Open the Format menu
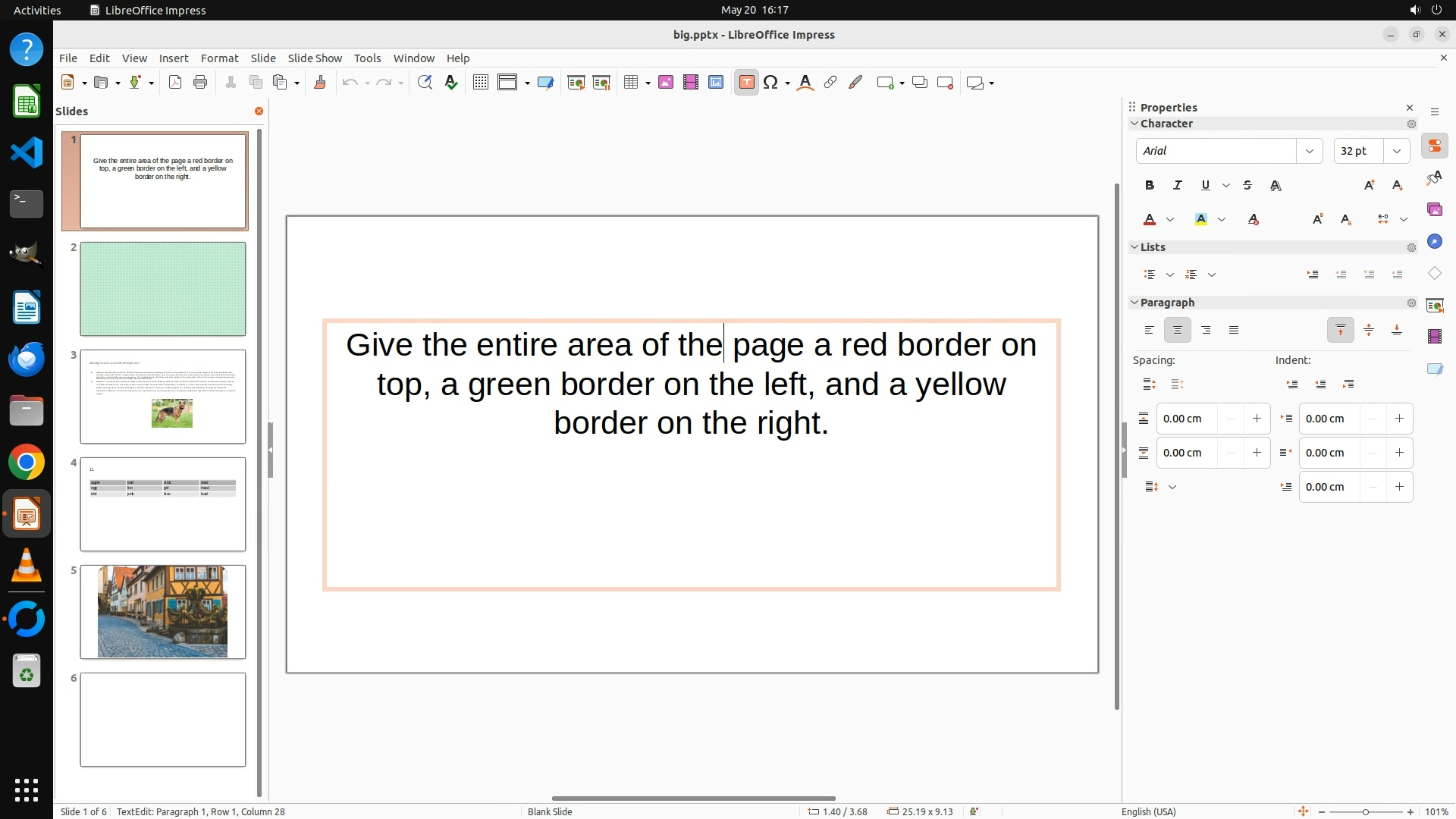This screenshot has height=819, width=1456. tap(219, 58)
